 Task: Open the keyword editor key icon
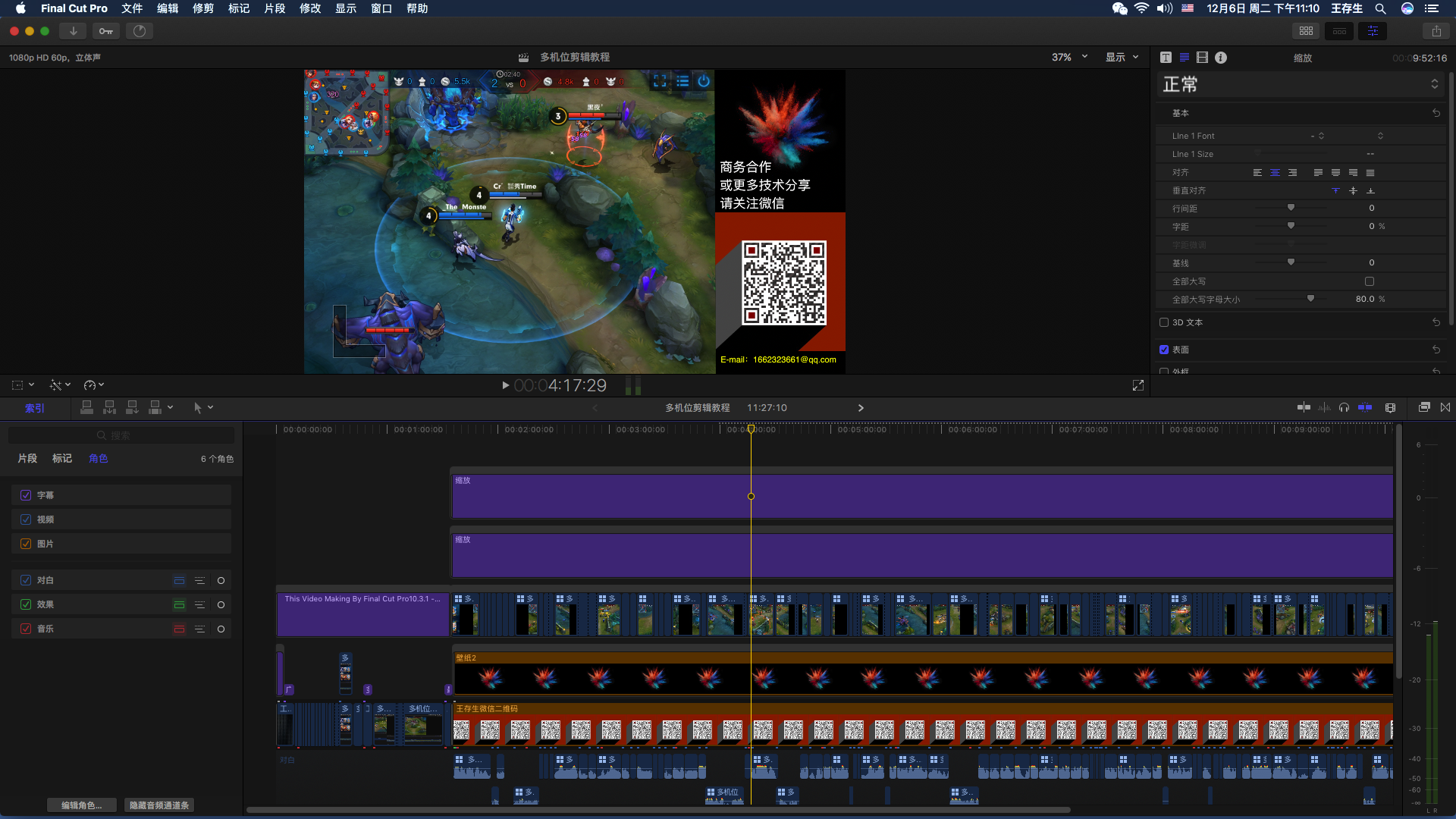pos(106,31)
